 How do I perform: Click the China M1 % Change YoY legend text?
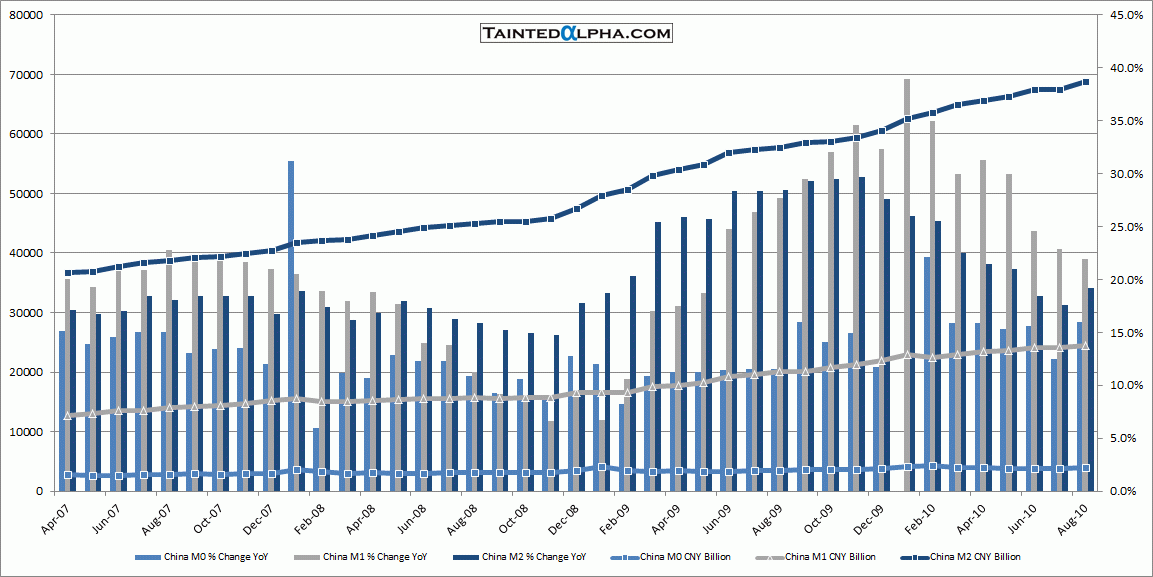(372, 556)
